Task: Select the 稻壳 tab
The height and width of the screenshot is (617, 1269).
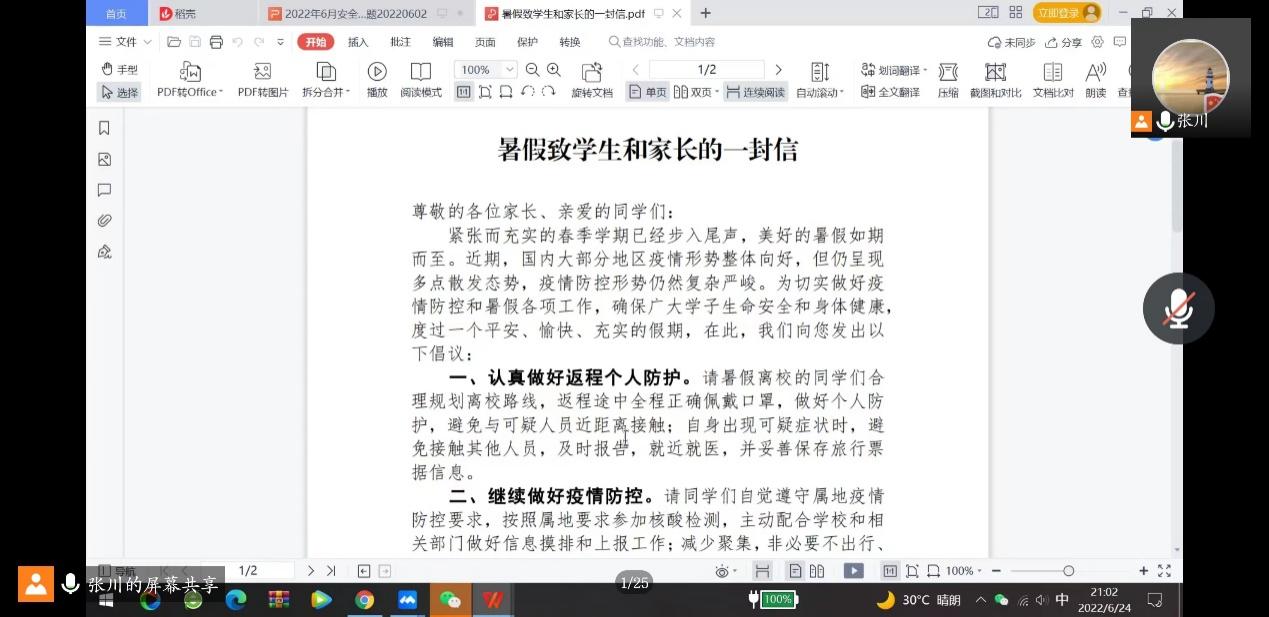Action: click(178, 13)
